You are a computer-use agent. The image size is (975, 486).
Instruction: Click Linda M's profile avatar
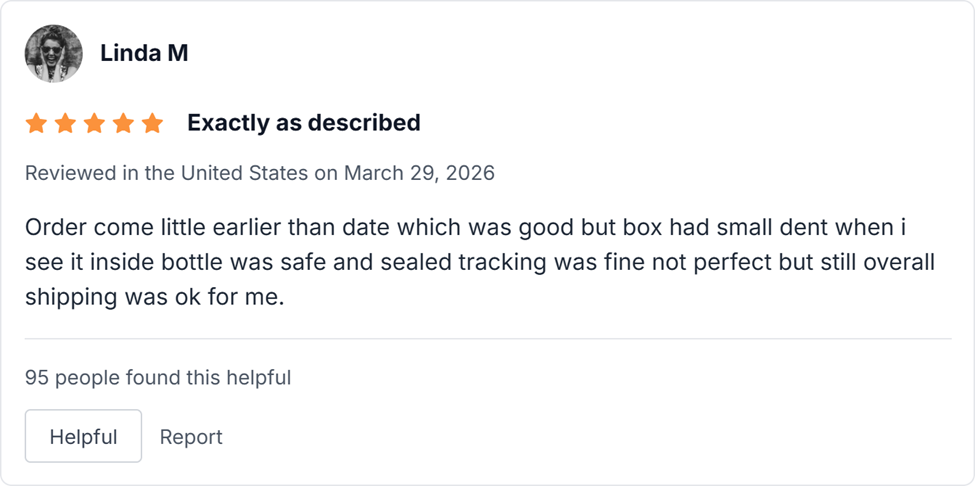(54, 54)
